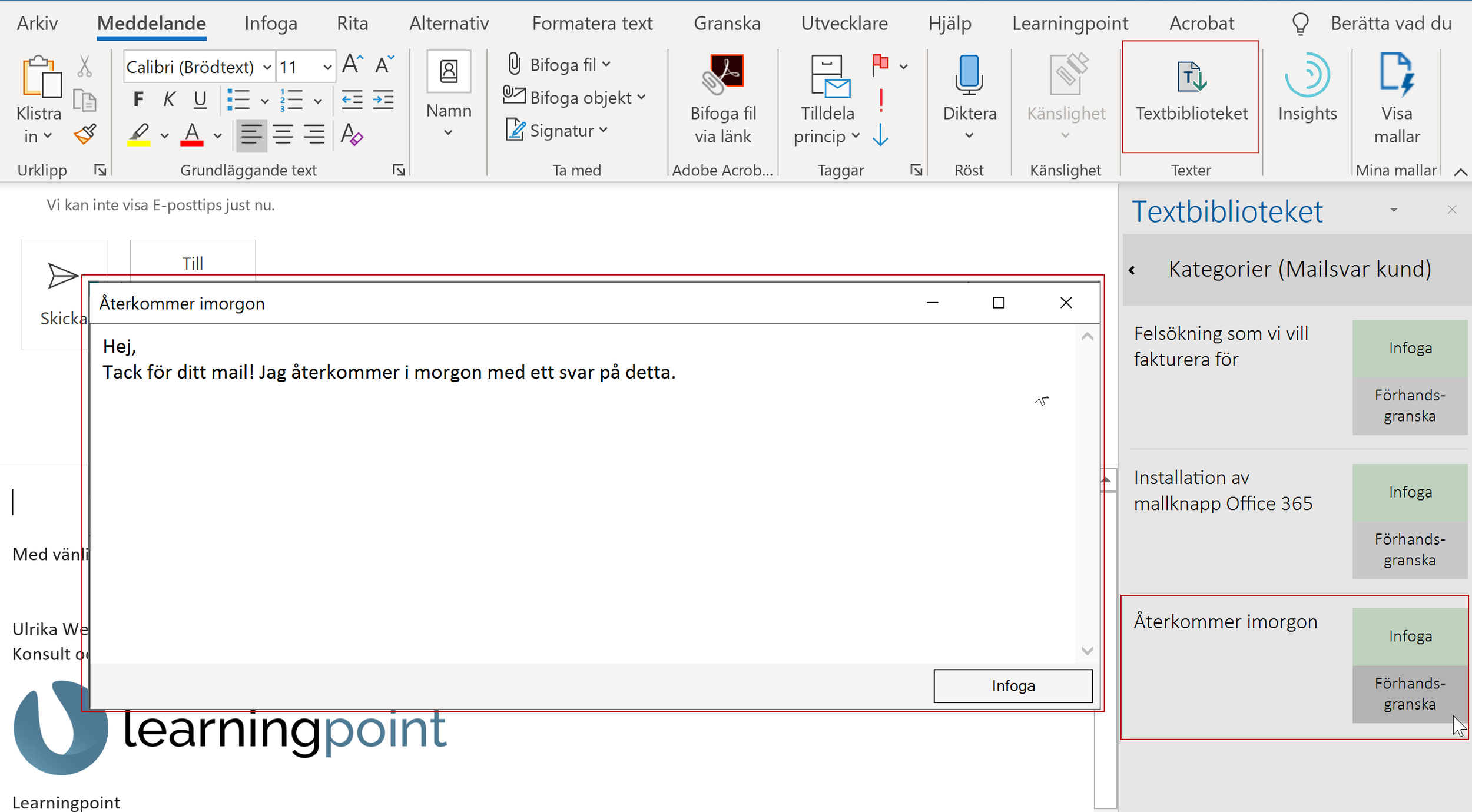Select the Format Painter brush icon
Screen dimensions: 1472x812
pos(85,135)
